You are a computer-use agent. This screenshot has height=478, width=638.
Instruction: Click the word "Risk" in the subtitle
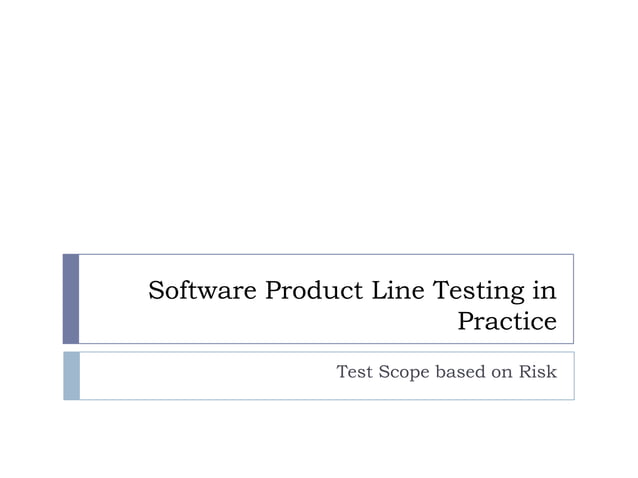click(x=537, y=371)
